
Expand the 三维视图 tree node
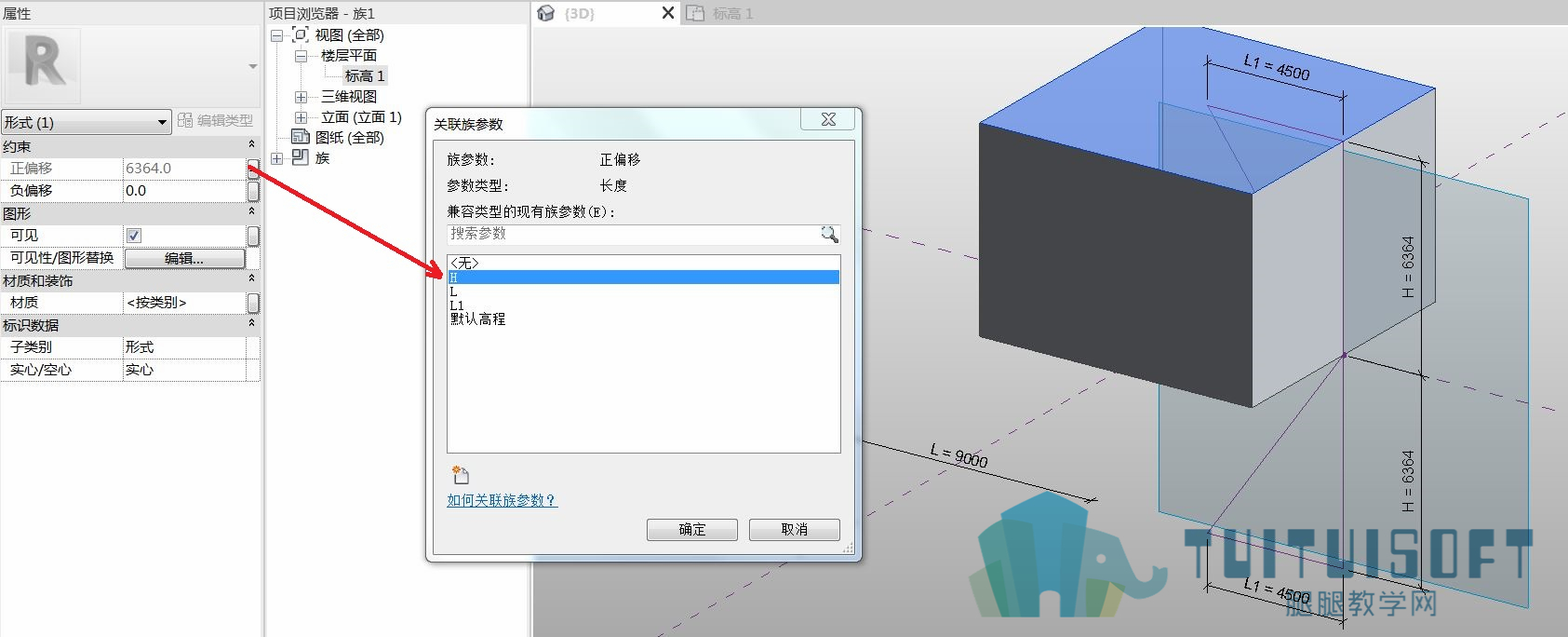pyautogui.click(x=301, y=97)
